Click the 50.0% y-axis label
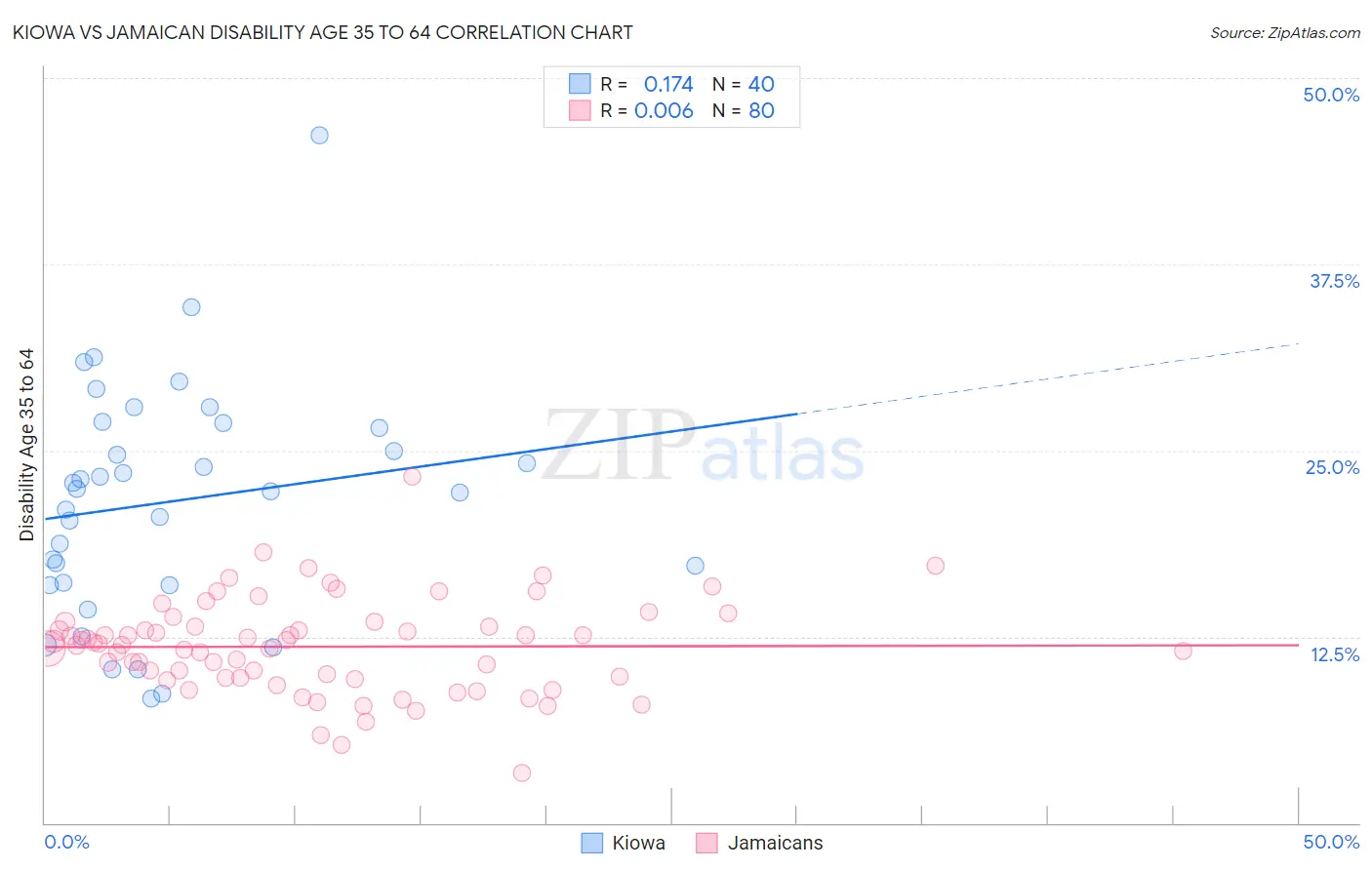Screen dimensions: 1372x870 coord(1331,95)
